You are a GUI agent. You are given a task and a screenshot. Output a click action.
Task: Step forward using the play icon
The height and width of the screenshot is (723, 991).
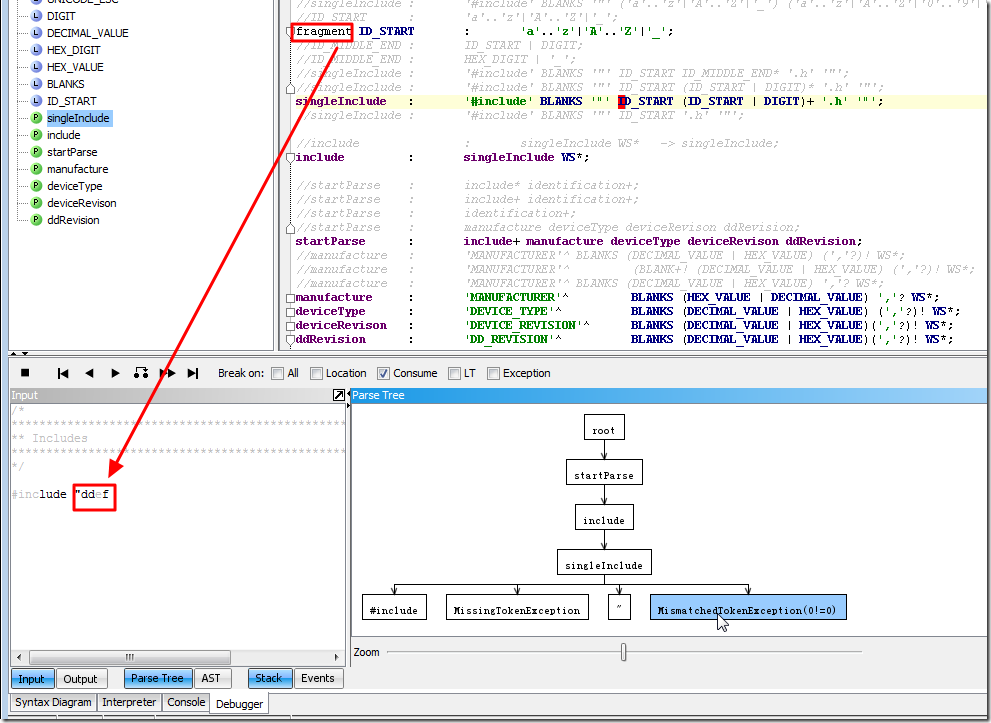113,372
